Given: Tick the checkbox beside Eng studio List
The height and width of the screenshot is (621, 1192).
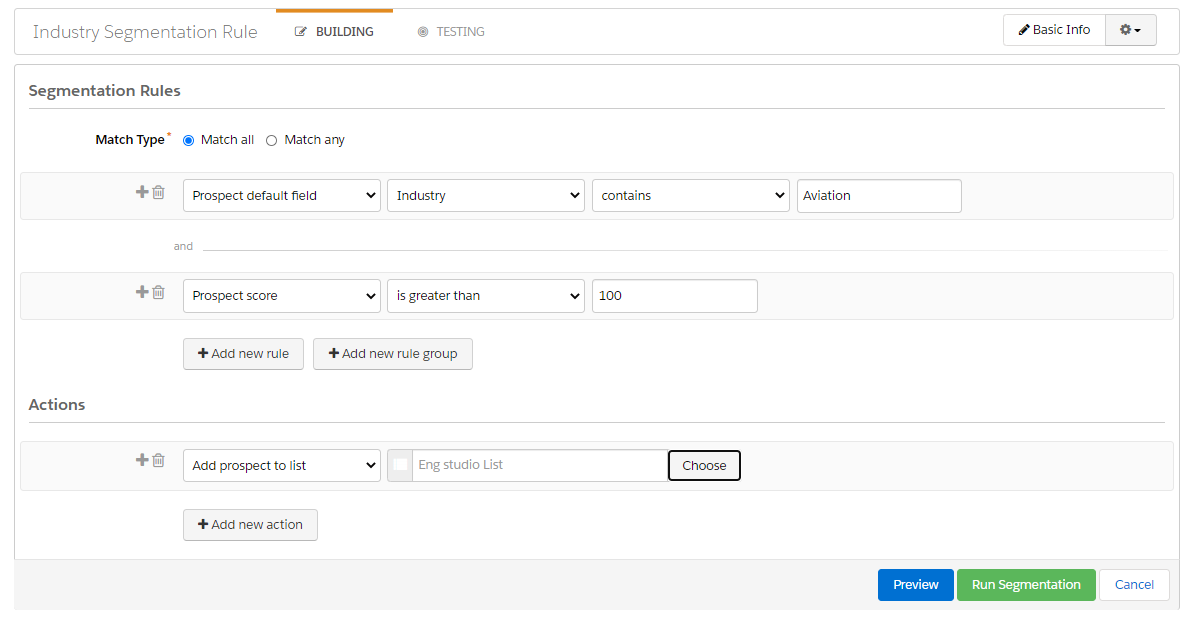Looking at the screenshot, I should tap(400, 465).
